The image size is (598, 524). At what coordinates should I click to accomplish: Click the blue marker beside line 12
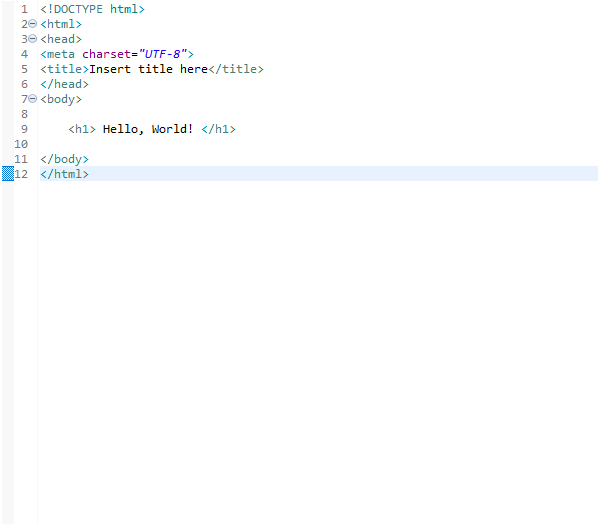pos(8,174)
